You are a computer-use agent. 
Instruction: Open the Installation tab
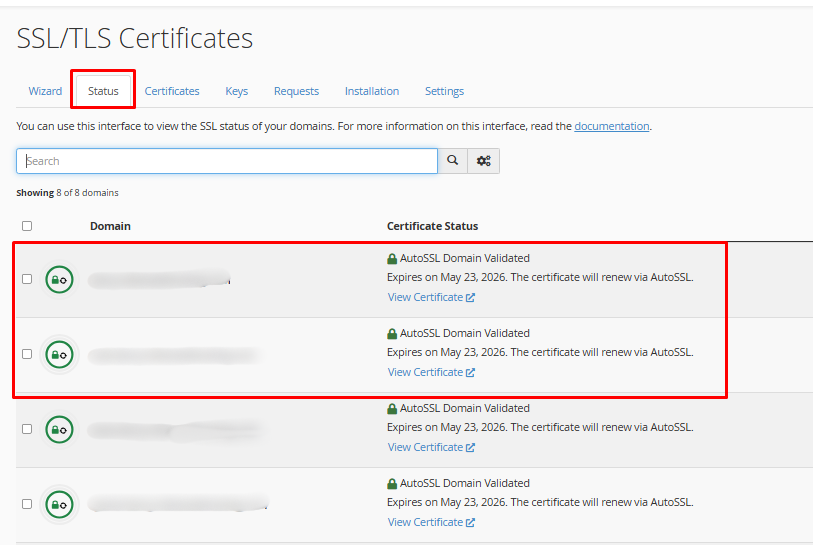point(372,91)
